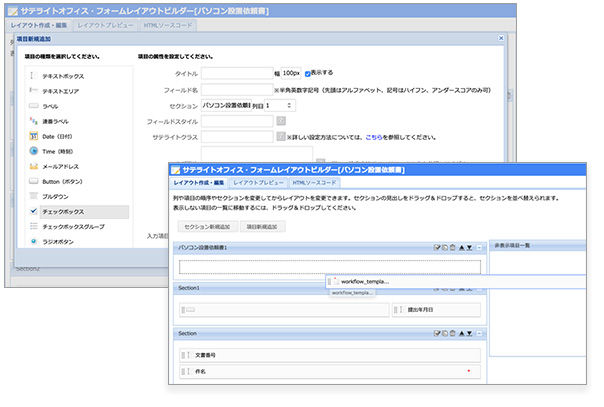The image size is (604, 407).
Task: Click the 項目新規追加 button
Action: [x=262, y=227]
